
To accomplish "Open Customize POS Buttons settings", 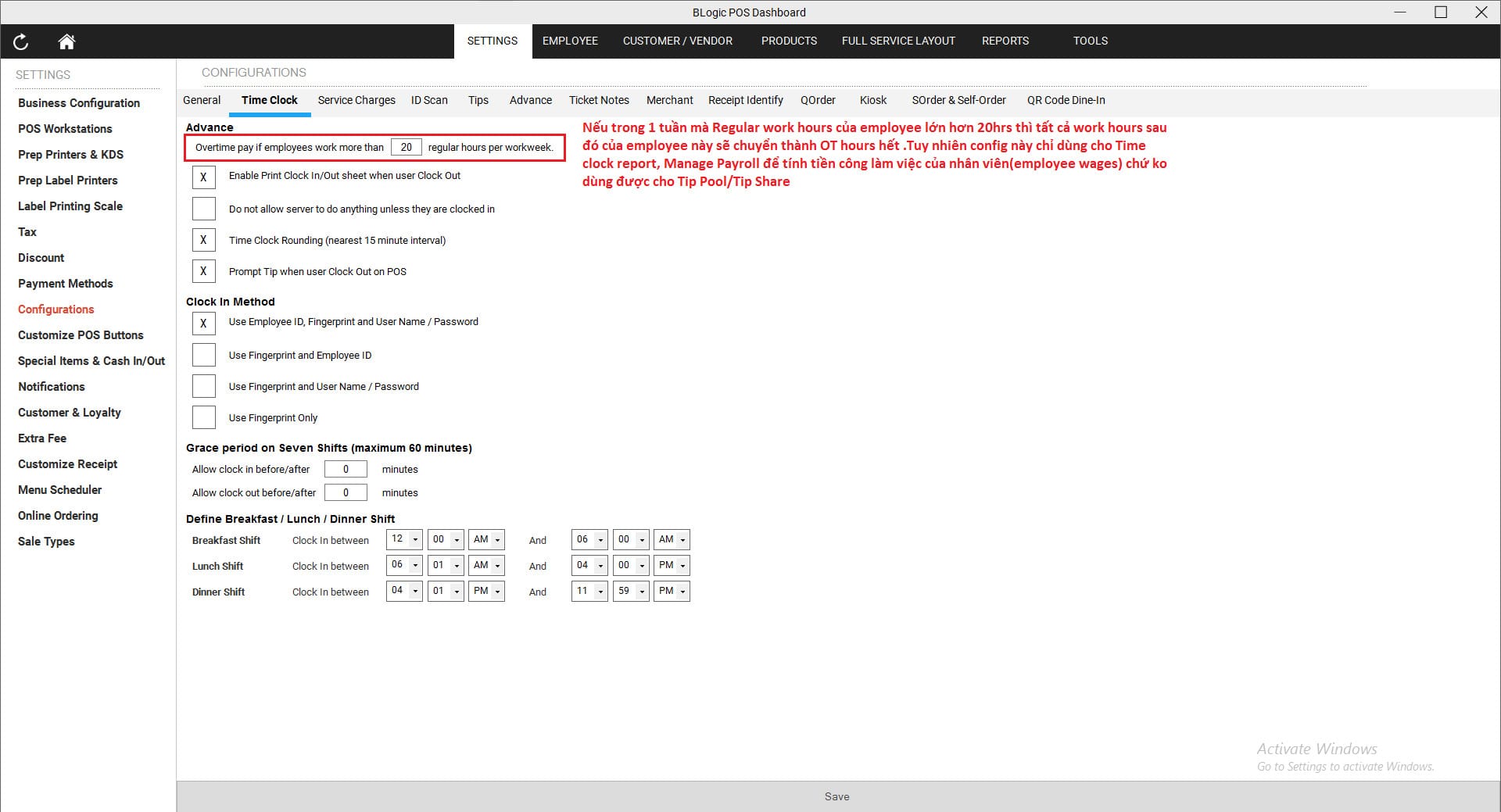I will (x=80, y=334).
